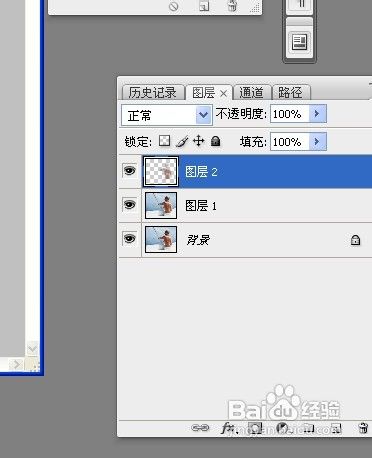Select the 图层 1 layer name
The height and width of the screenshot is (458, 372).
click(201, 206)
